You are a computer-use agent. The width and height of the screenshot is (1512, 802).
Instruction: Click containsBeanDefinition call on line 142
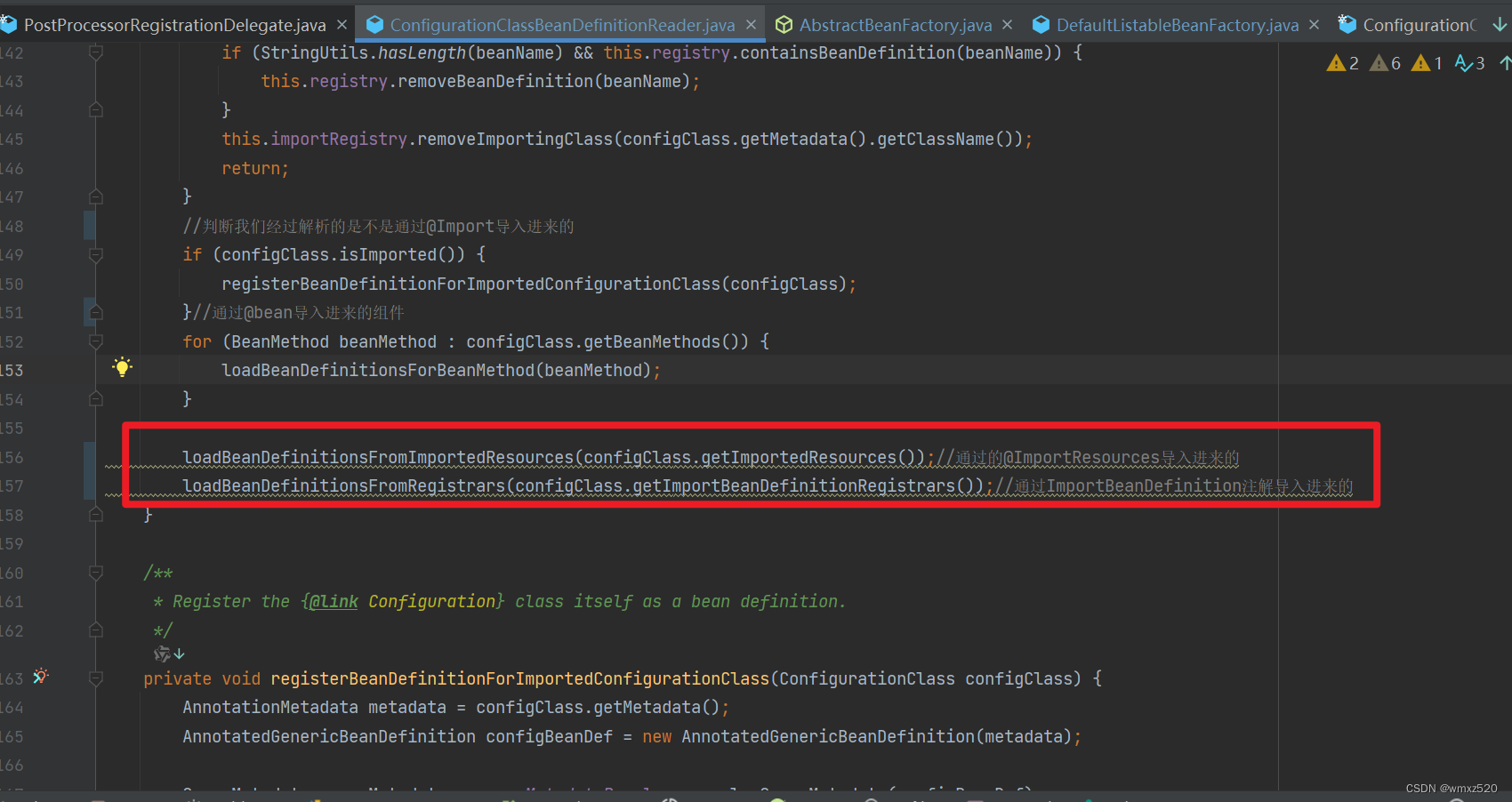pos(848,52)
